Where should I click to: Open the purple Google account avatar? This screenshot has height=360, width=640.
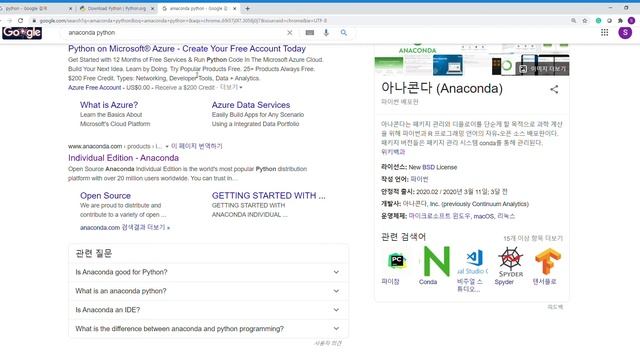tap(625, 33)
